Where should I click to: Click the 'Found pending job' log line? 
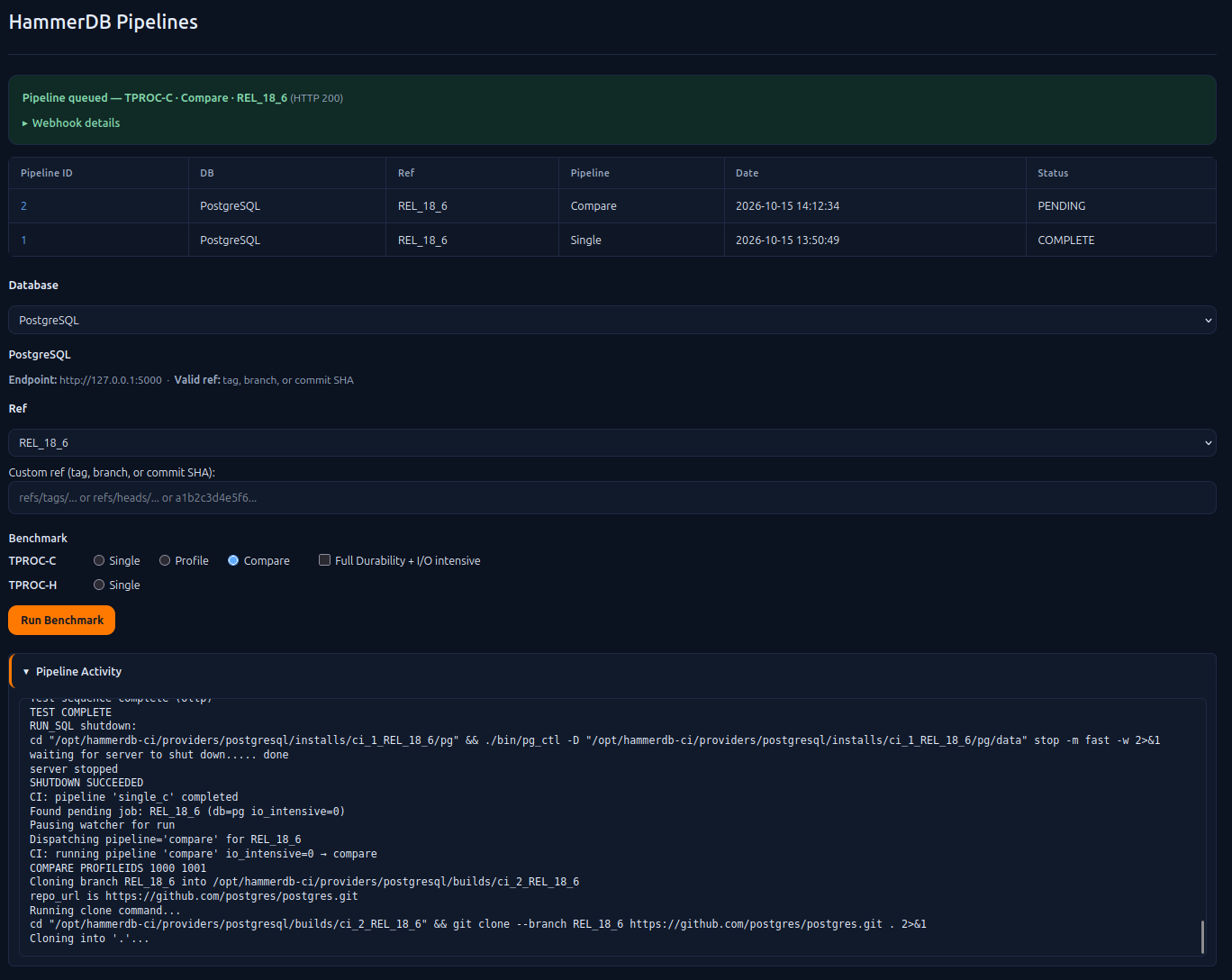(187, 812)
